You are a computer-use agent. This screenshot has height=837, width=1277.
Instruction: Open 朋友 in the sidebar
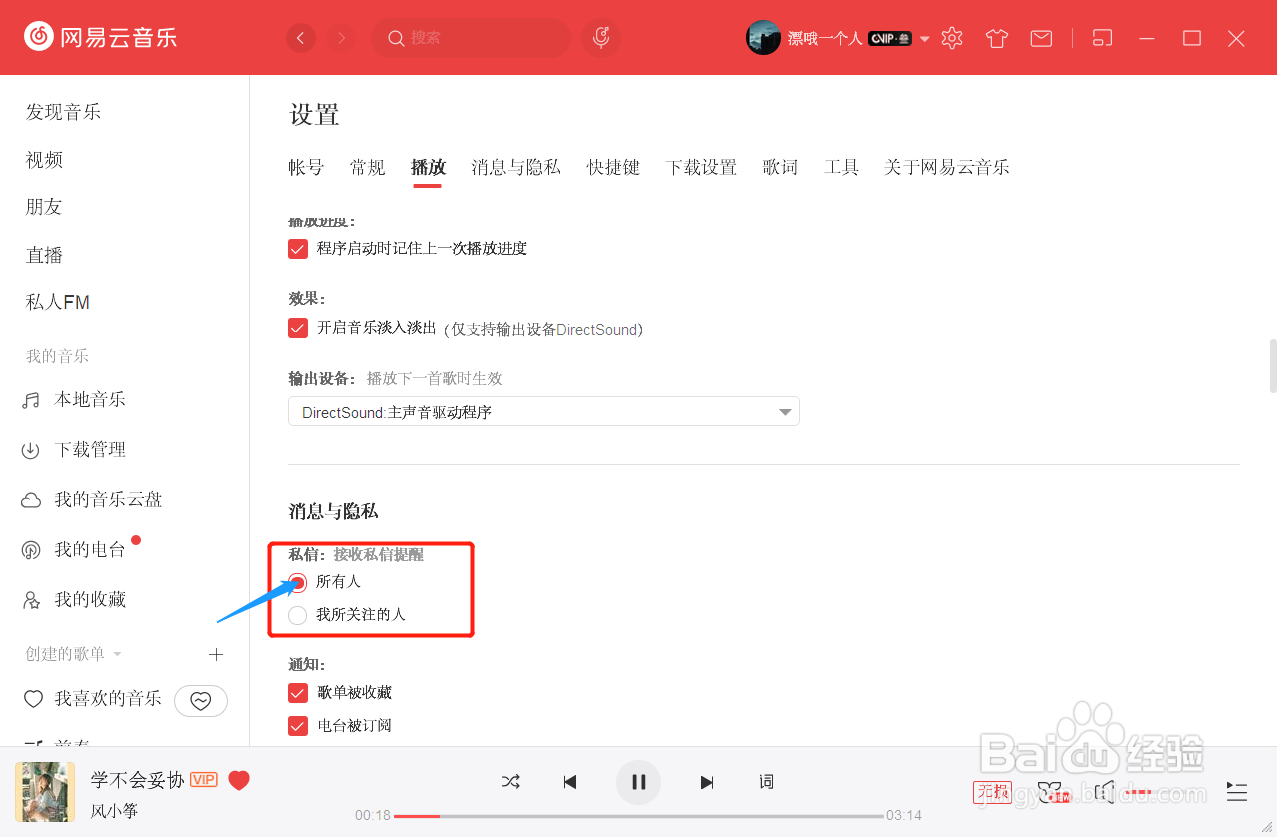pyautogui.click(x=44, y=207)
